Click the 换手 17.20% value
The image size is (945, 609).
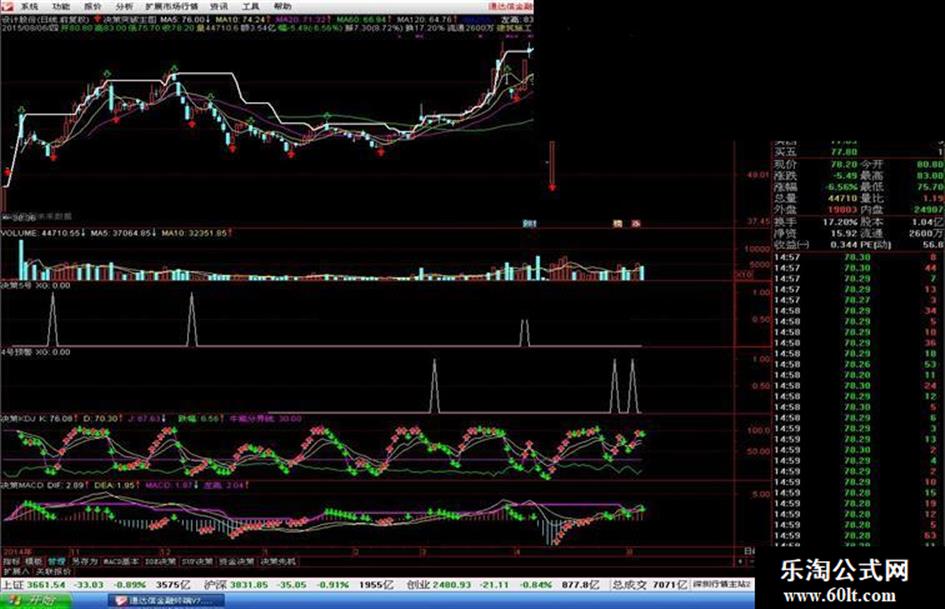coord(839,222)
